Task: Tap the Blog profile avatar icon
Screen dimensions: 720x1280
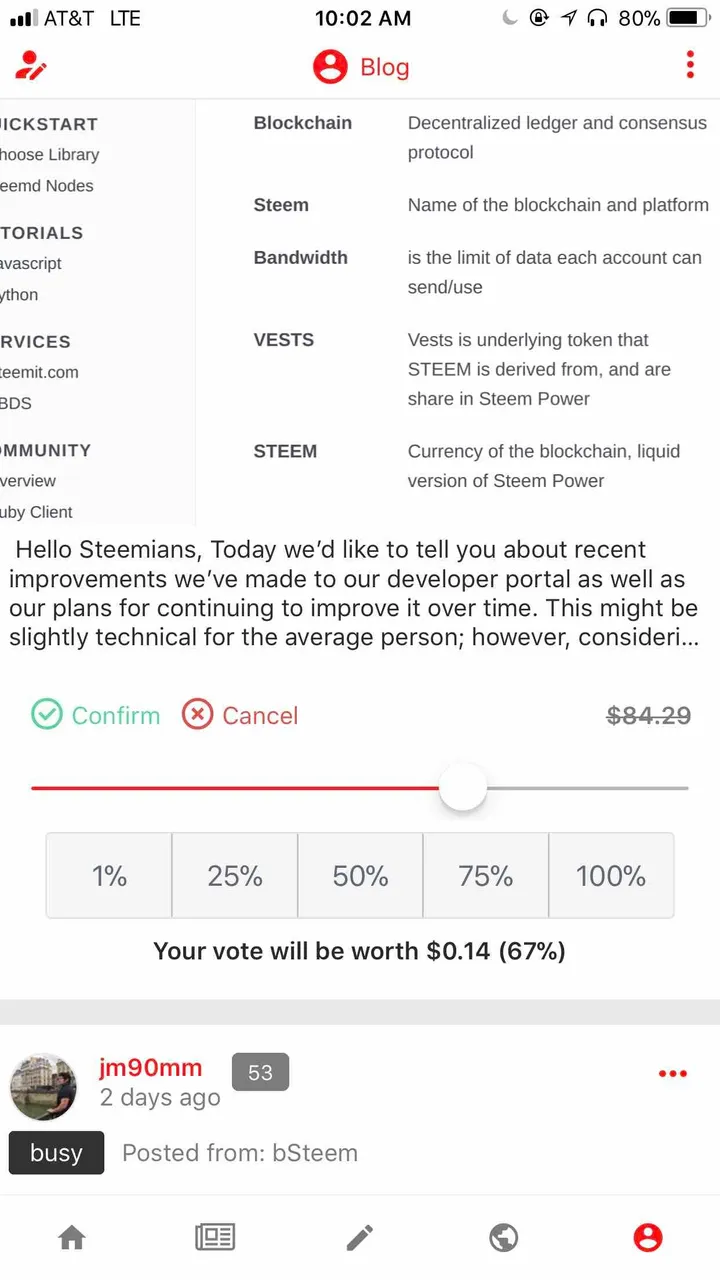Action: coord(330,67)
